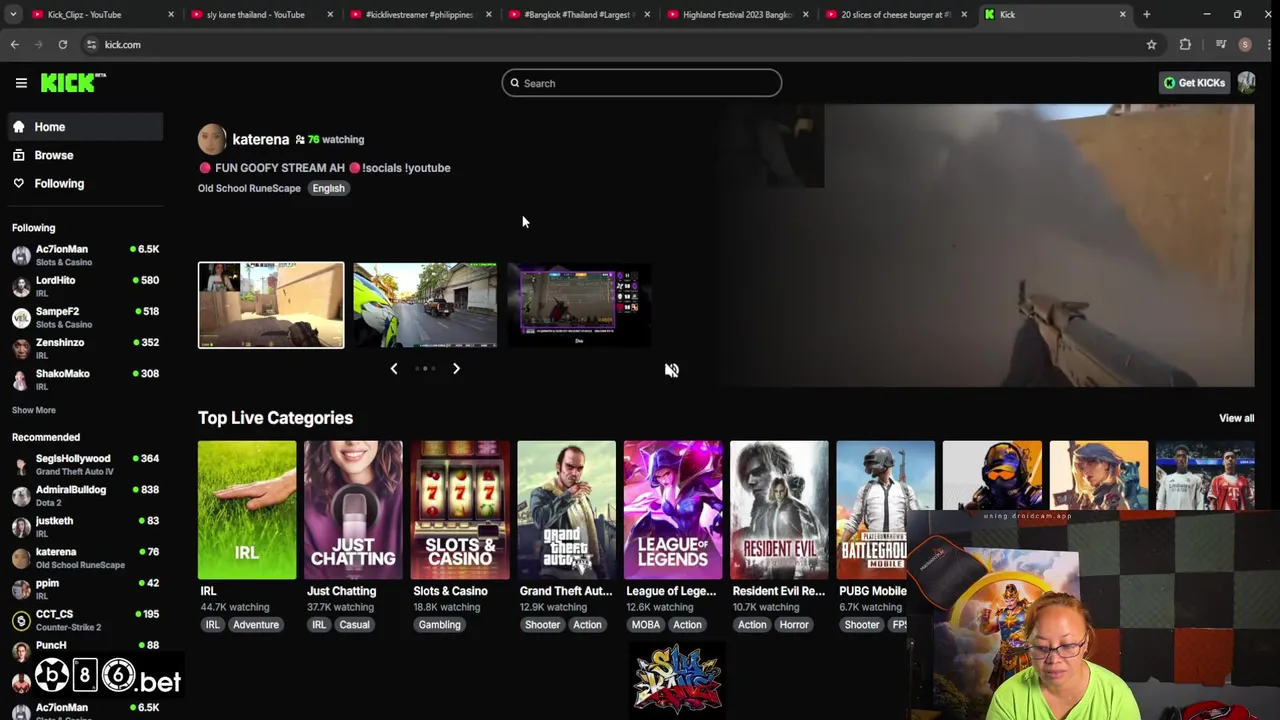Switch to sly kane thailand YouTube tab
This screenshot has height=720, width=1280.
(262, 14)
